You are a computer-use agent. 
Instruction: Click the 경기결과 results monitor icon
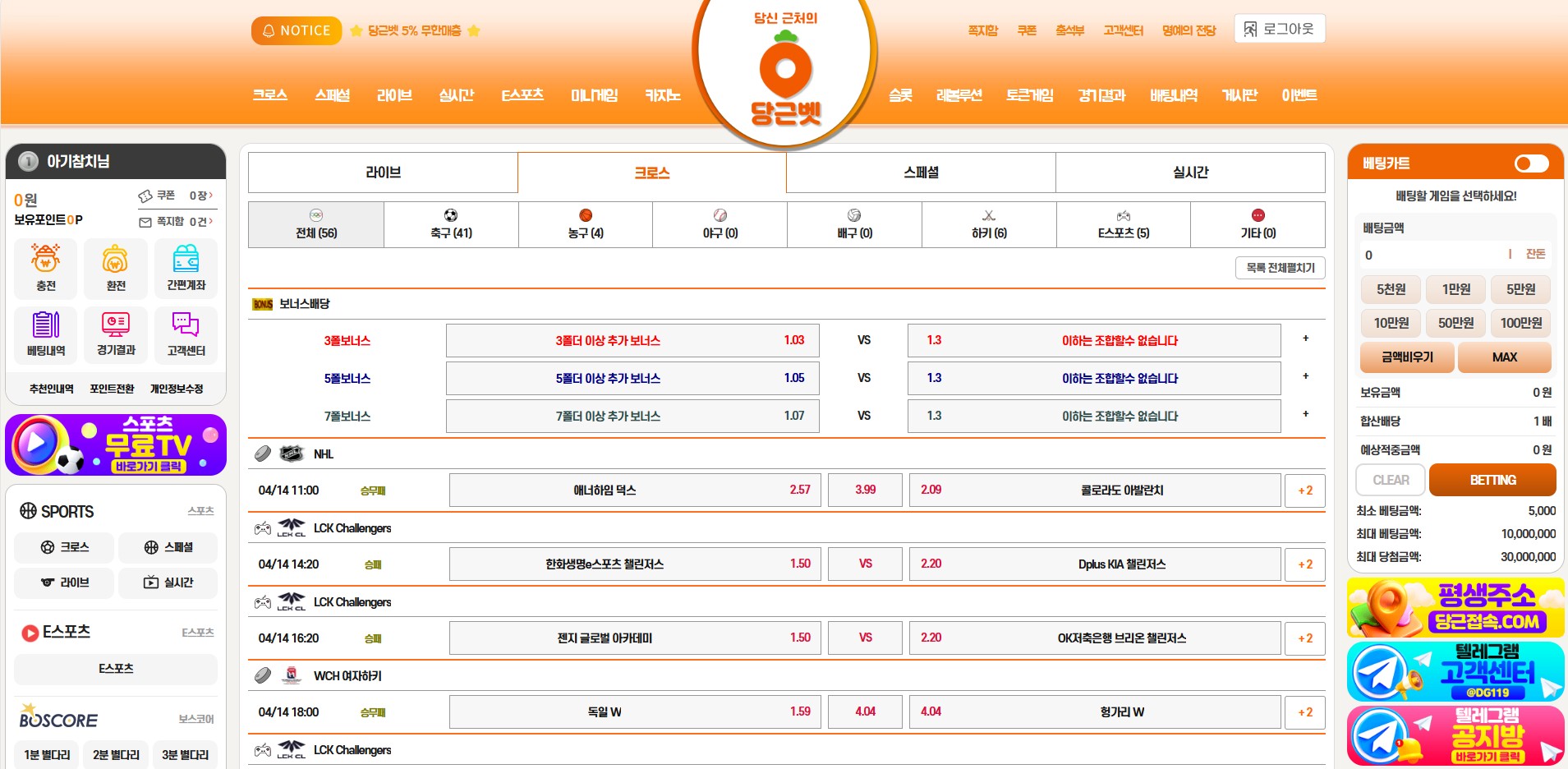click(115, 325)
